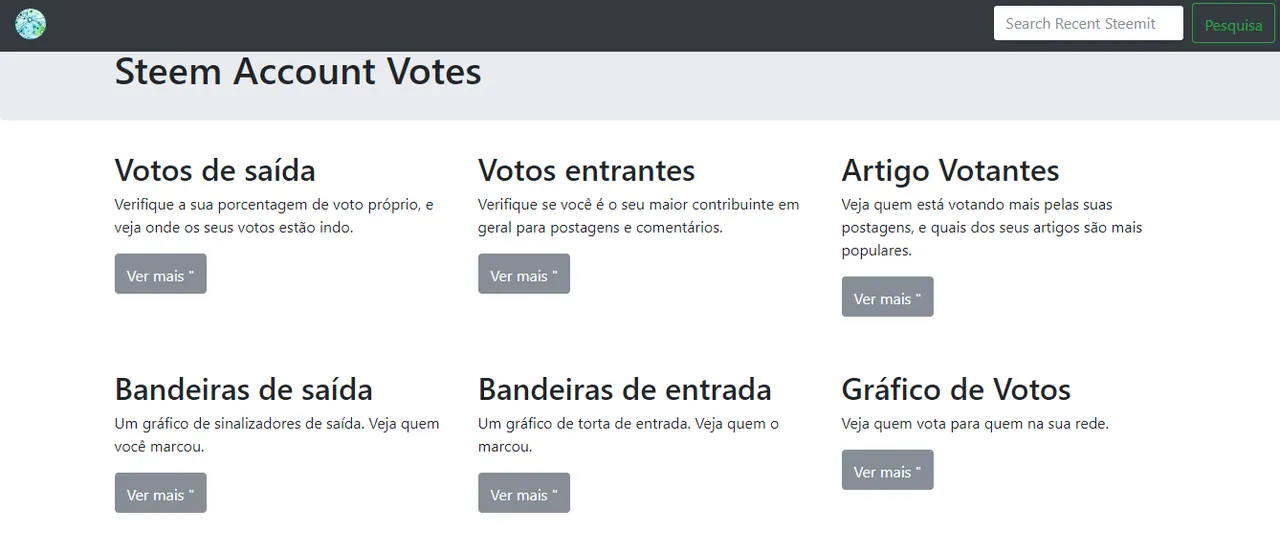Open Ver mais under Gráfico de Votos
Viewport: 1280px width, 553px height.
[x=887, y=470]
